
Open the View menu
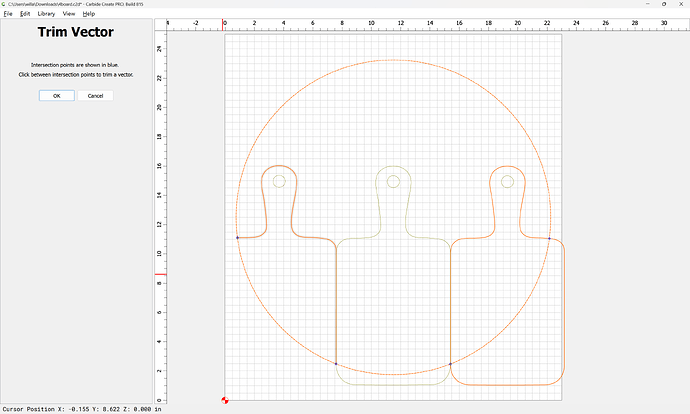(x=69, y=14)
